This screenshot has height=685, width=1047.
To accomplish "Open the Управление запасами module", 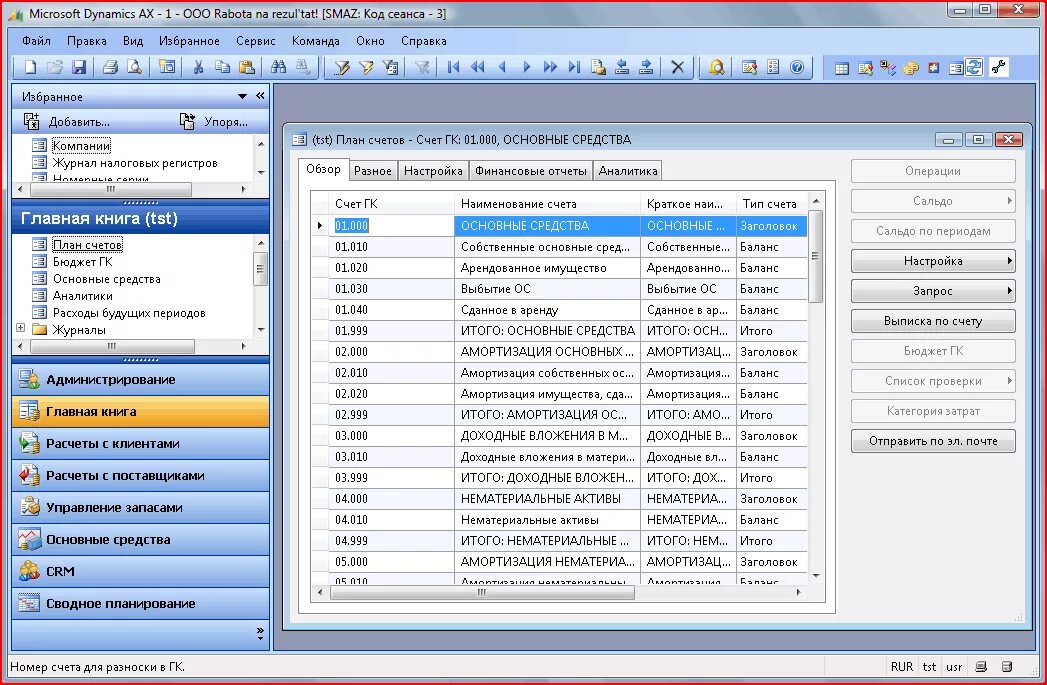I will 140,507.
